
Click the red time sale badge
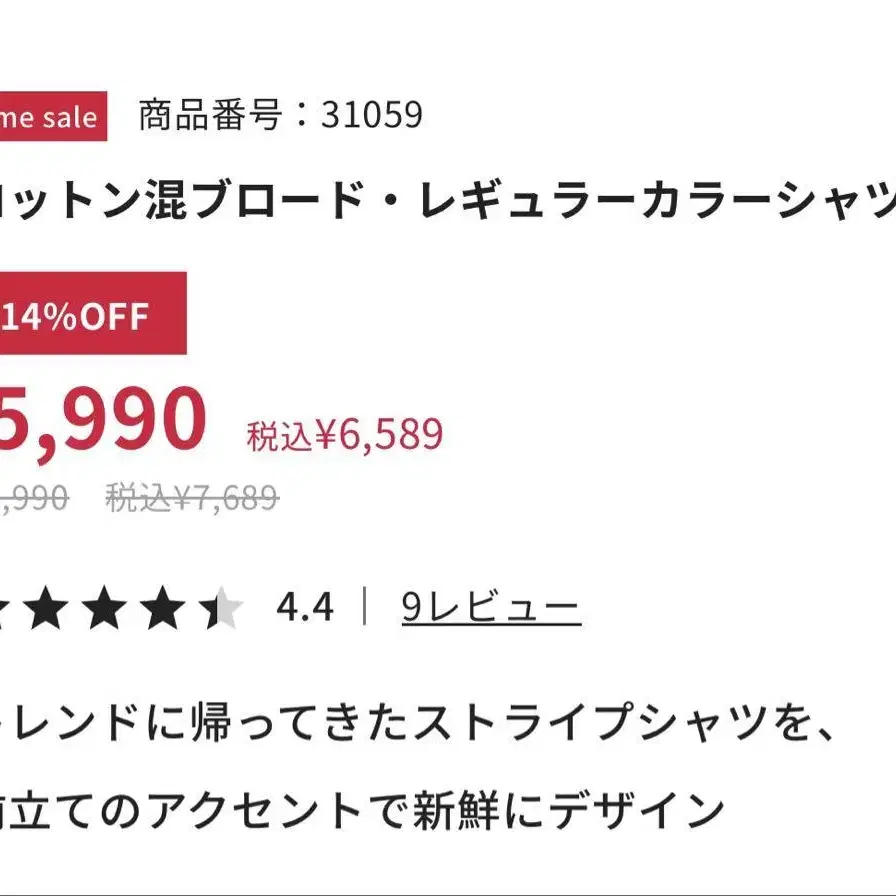[x=53, y=116]
